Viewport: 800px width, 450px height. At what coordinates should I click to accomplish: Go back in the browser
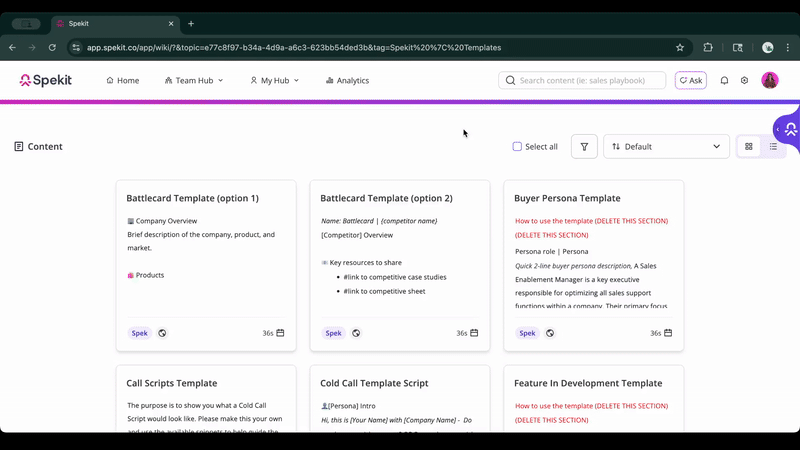(x=12, y=47)
